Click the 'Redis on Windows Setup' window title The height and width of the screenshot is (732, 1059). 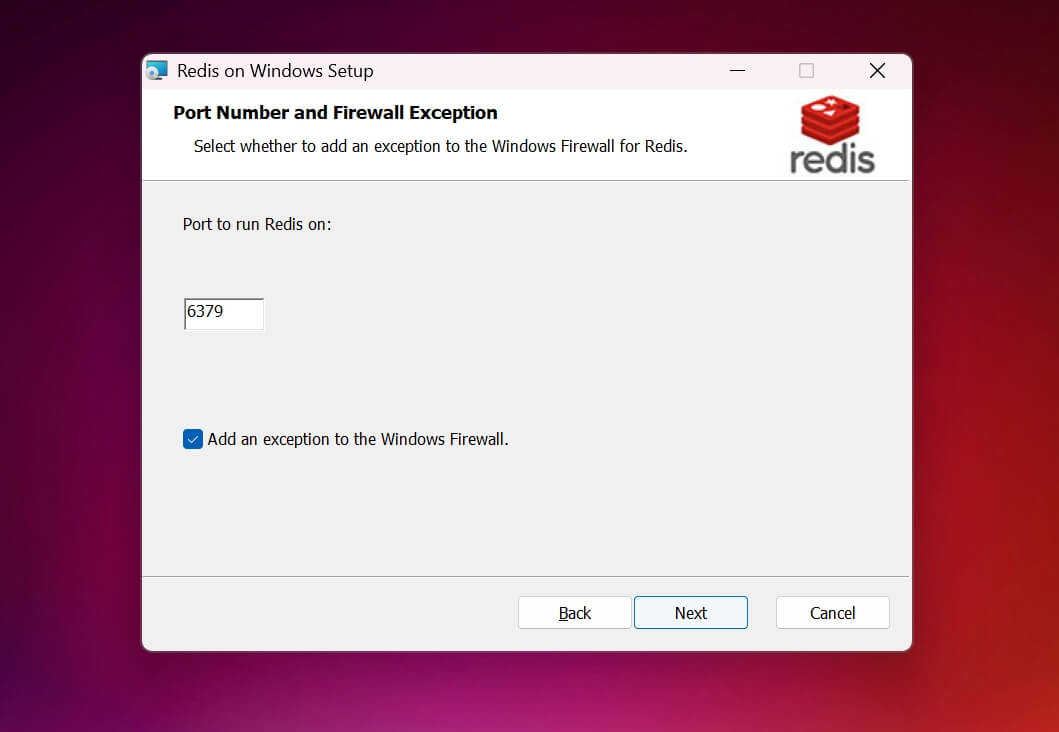coord(275,71)
